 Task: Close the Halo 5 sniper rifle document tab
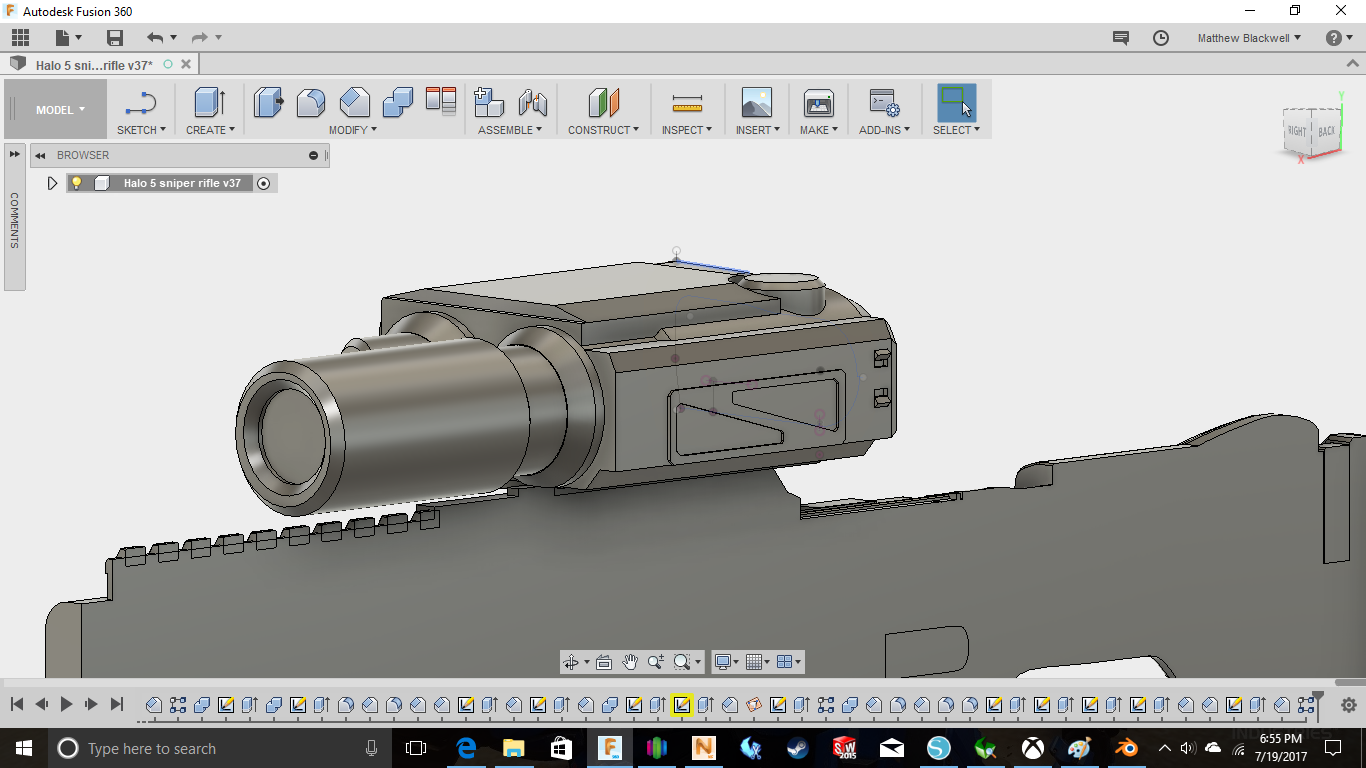pyautogui.click(x=185, y=64)
